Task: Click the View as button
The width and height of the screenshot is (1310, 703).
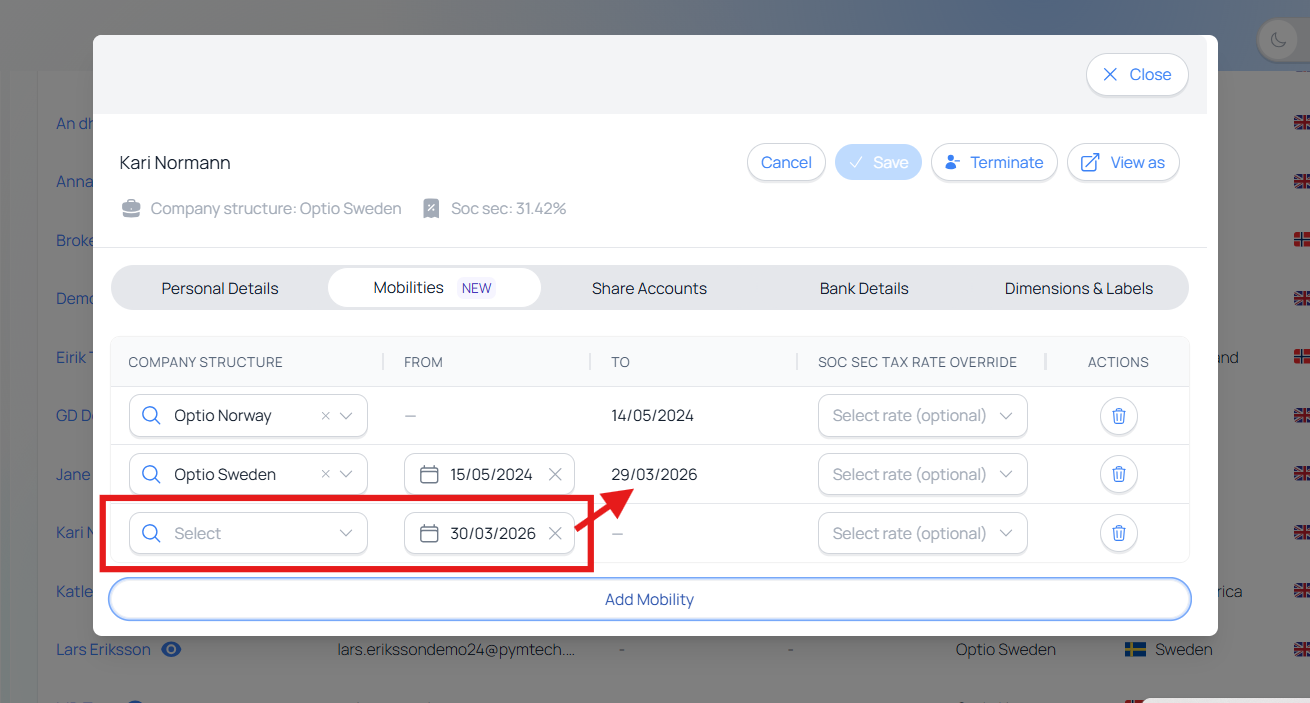Action: pos(1123,163)
